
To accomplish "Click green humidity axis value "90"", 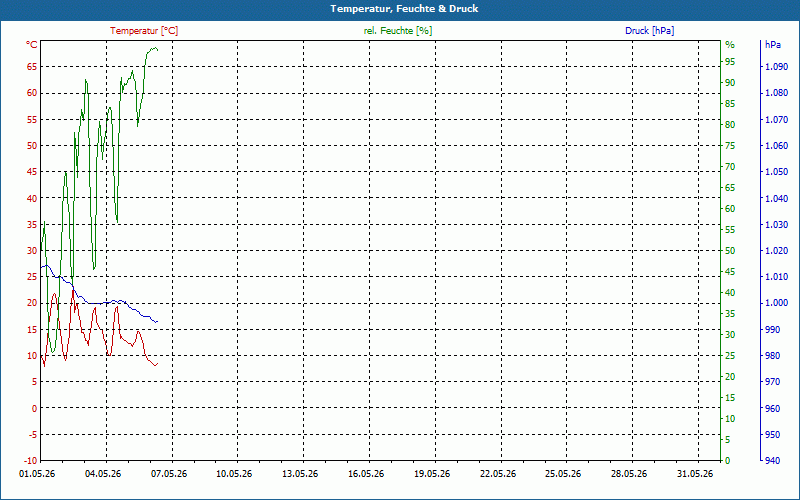I will (x=730, y=83).
